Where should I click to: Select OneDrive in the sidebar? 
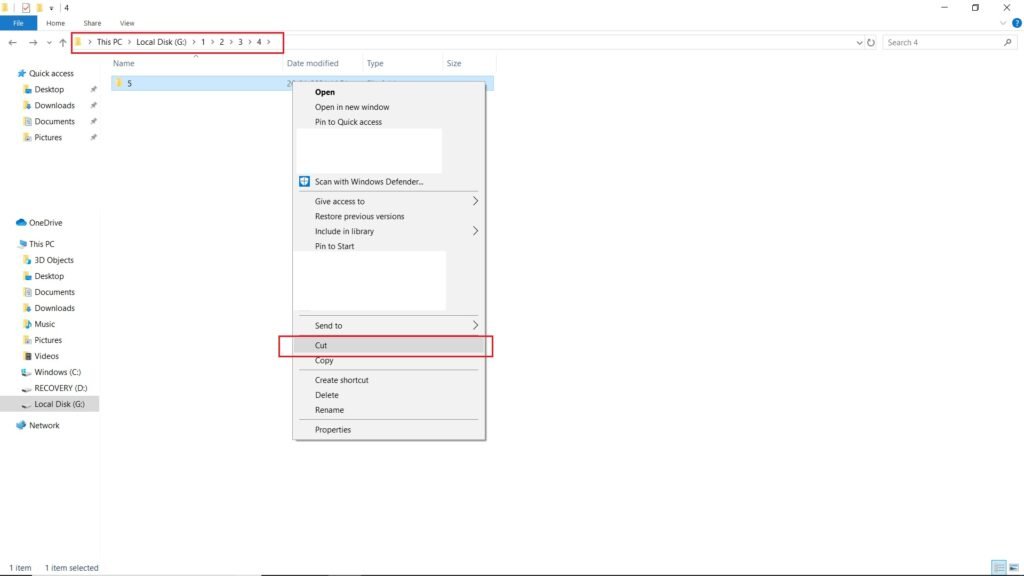tap(45, 223)
